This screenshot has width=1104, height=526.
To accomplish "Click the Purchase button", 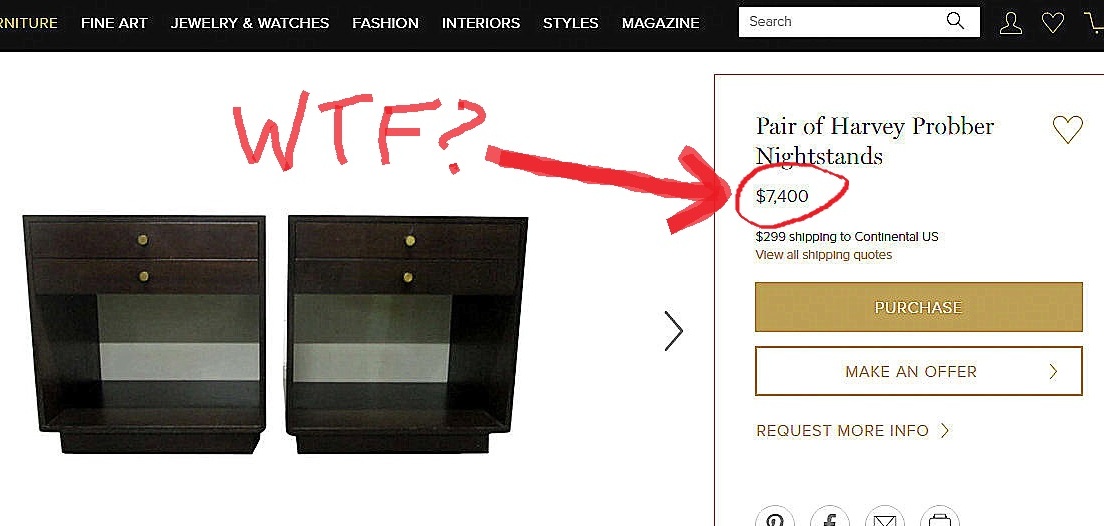I will pos(918,307).
